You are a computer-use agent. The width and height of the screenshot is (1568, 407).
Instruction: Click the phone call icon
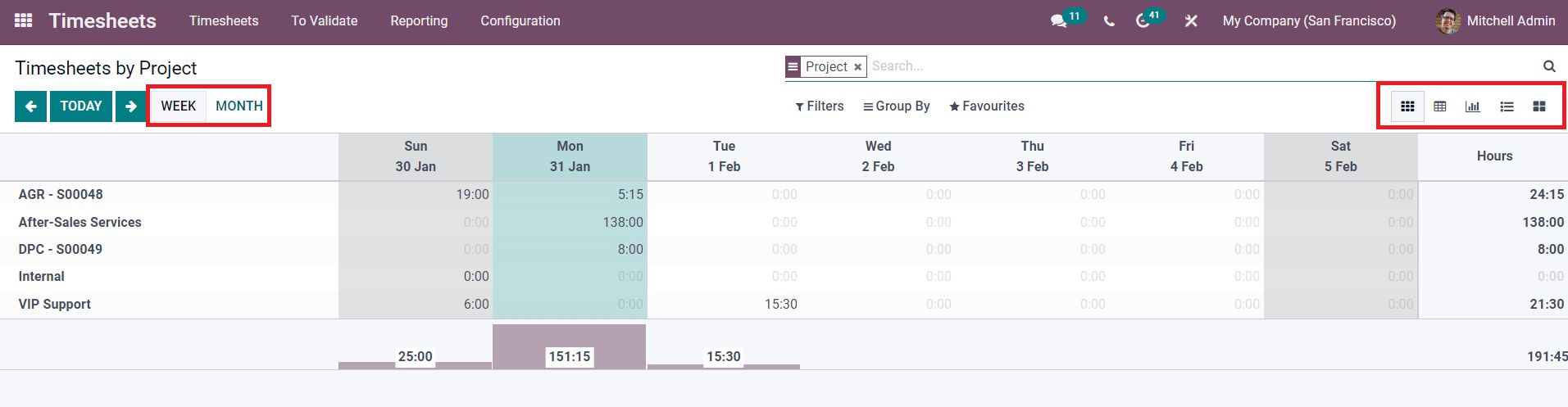[1109, 21]
